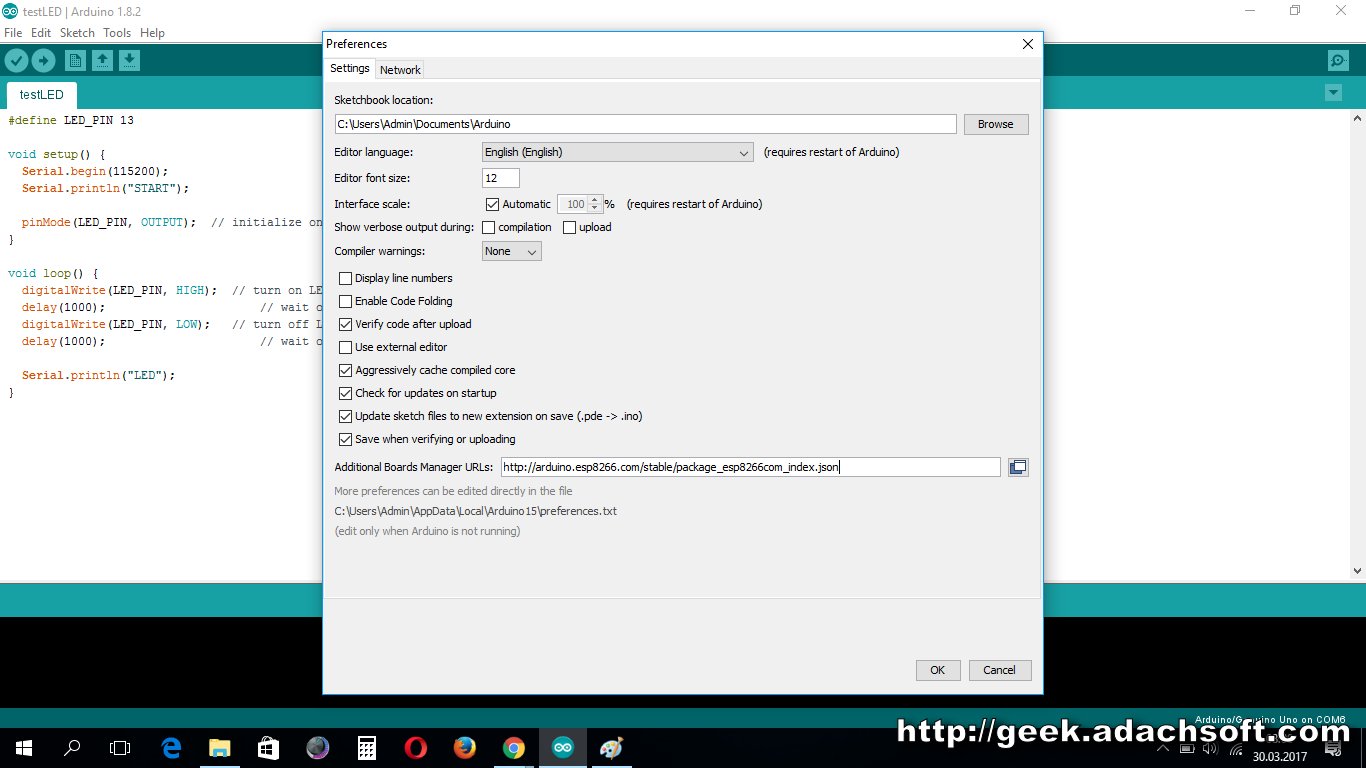
Task: Uncheck Aggressively cache compiled core
Action: (x=346, y=371)
